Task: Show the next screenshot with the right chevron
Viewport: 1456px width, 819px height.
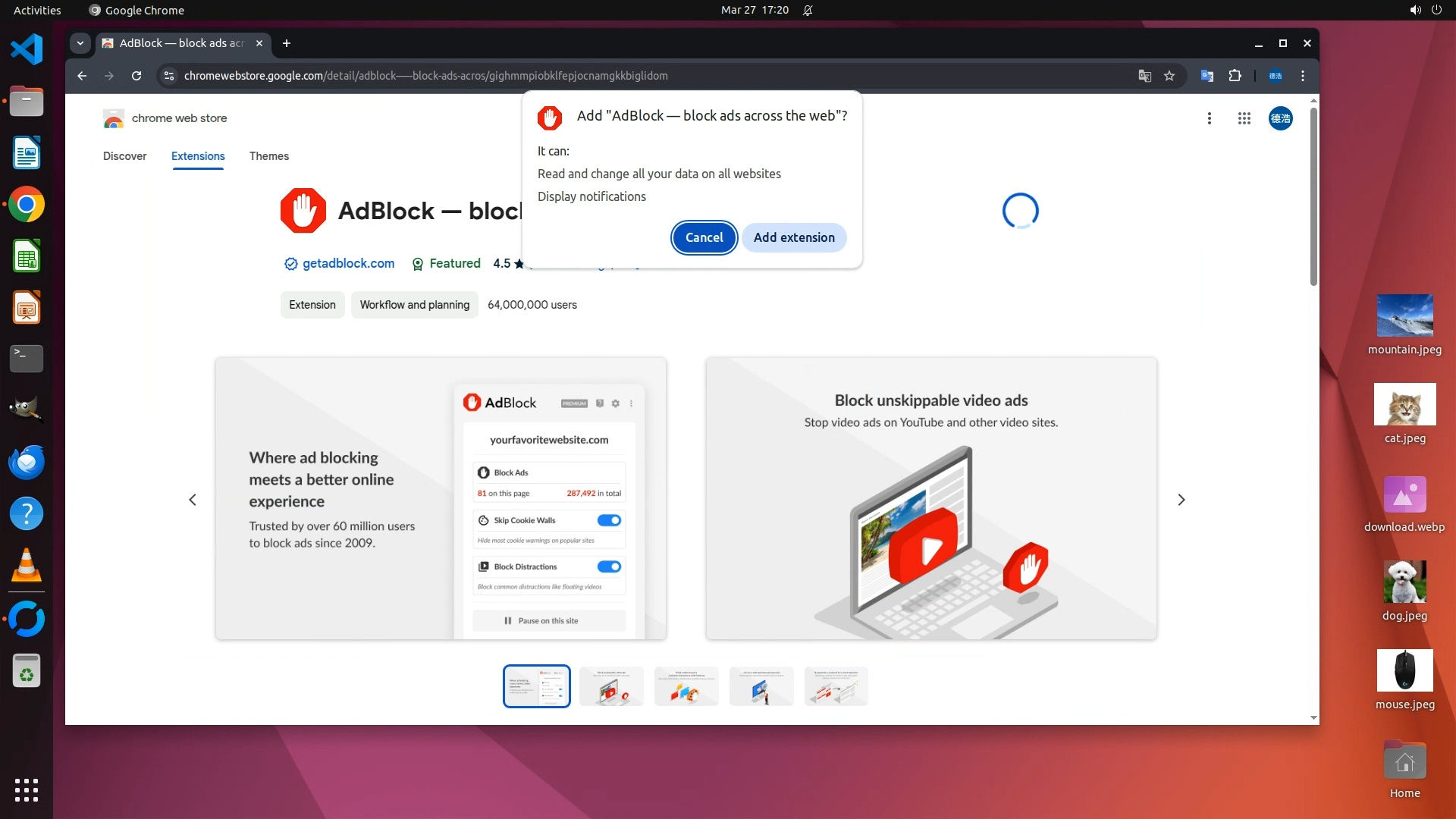Action: tap(1181, 500)
